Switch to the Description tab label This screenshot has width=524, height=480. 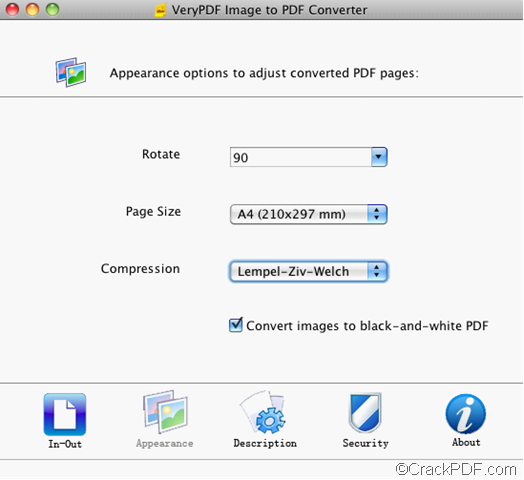click(265, 443)
